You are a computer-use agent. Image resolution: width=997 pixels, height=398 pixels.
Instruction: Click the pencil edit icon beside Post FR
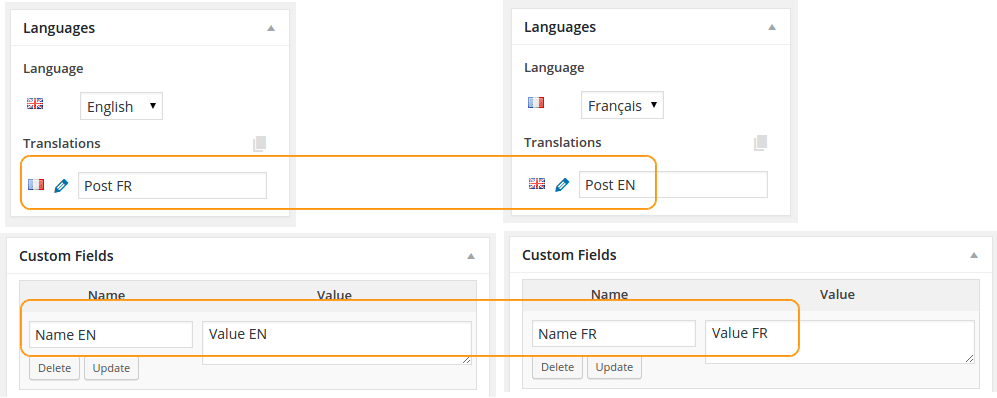(x=61, y=186)
